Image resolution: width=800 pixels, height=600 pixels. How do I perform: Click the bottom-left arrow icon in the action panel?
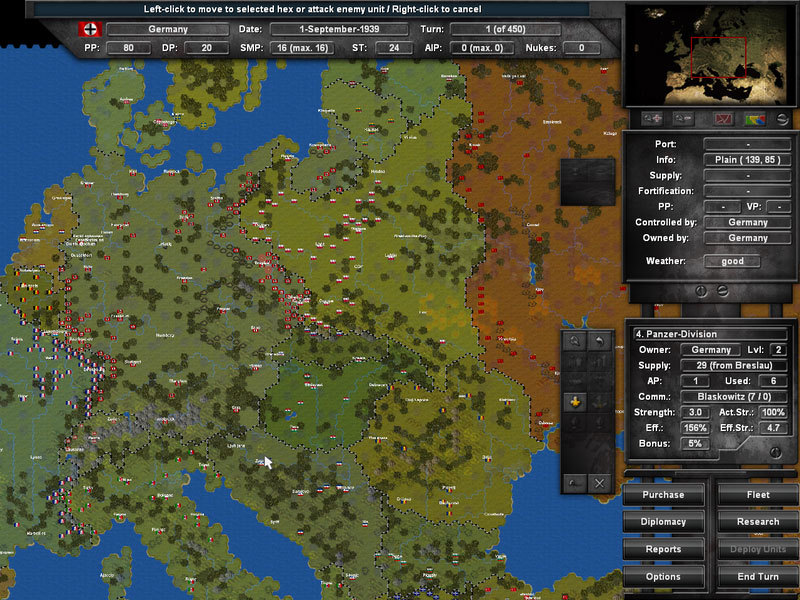[x=575, y=483]
